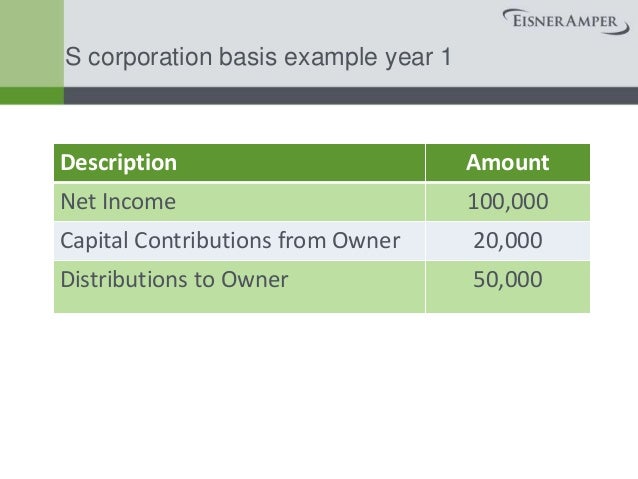Click the Amount column header
This screenshot has width=638, height=479.
point(508,162)
